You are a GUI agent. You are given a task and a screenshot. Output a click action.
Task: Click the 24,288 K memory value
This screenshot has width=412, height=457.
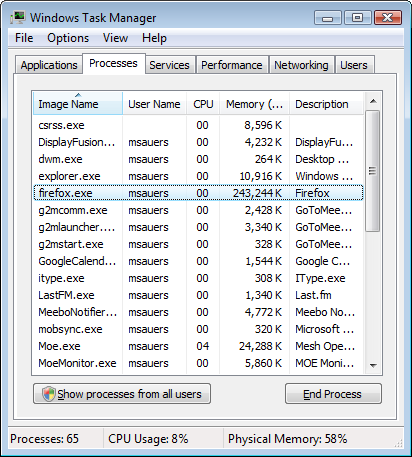(x=260, y=346)
